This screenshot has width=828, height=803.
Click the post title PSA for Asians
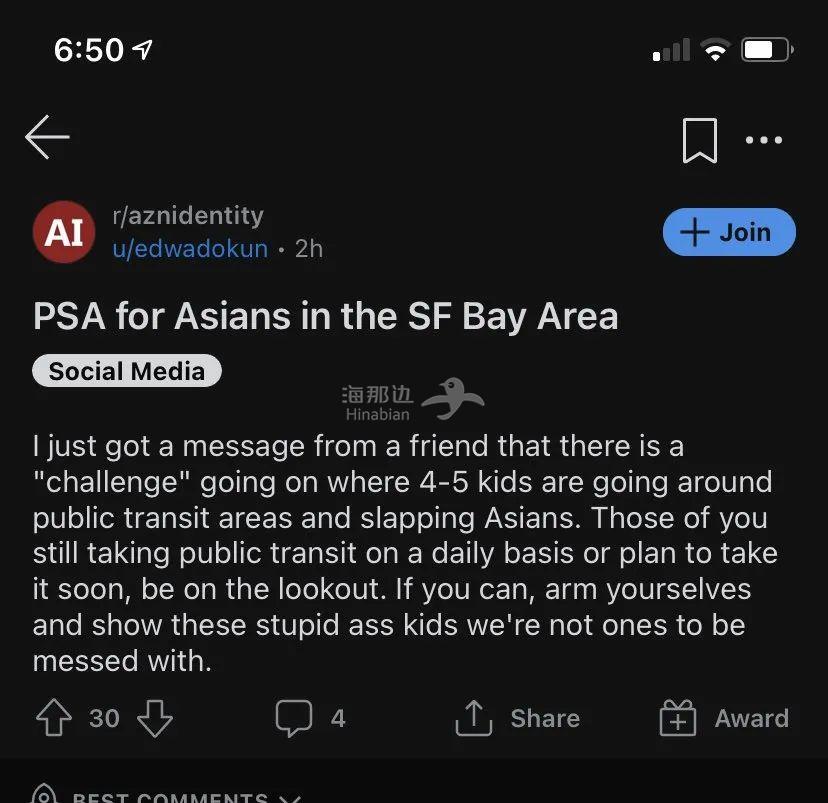[325, 317]
